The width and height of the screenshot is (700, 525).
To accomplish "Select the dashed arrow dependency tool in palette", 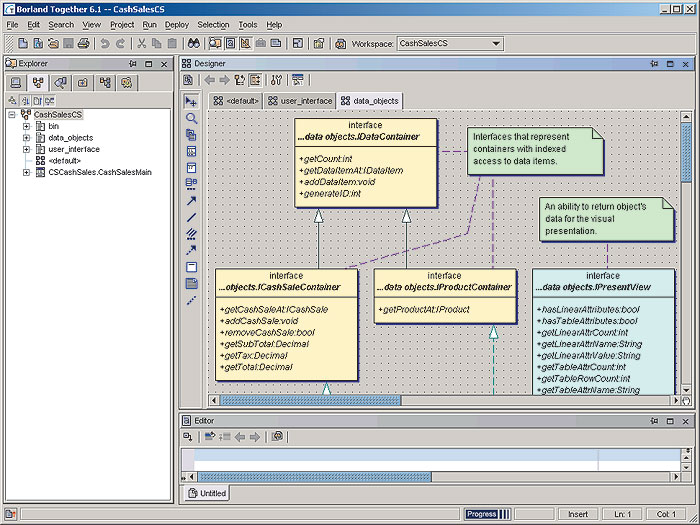I will click(x=192, y=250).
